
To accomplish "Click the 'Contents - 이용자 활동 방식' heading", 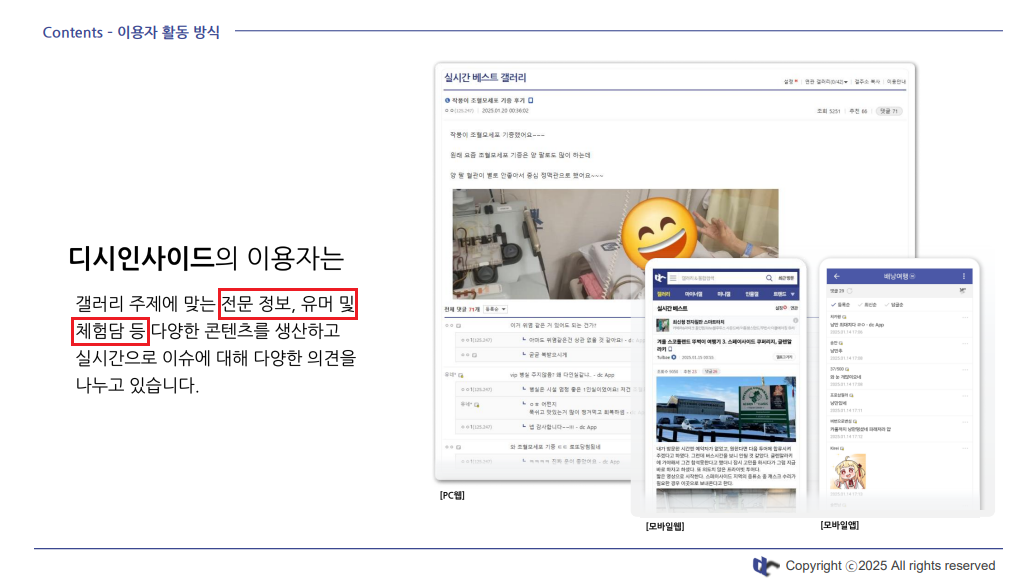I will coord(131,32).
